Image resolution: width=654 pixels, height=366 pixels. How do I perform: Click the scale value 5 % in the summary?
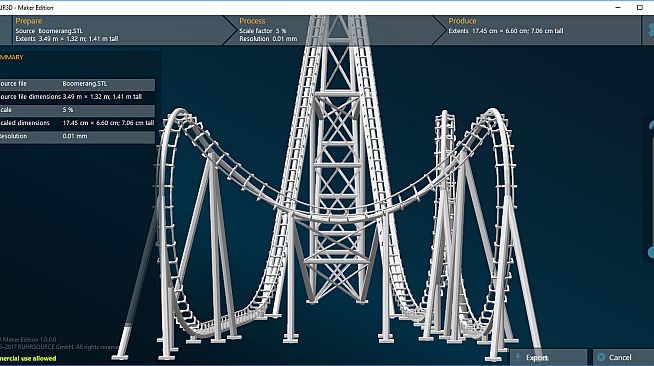coord(68,110)
